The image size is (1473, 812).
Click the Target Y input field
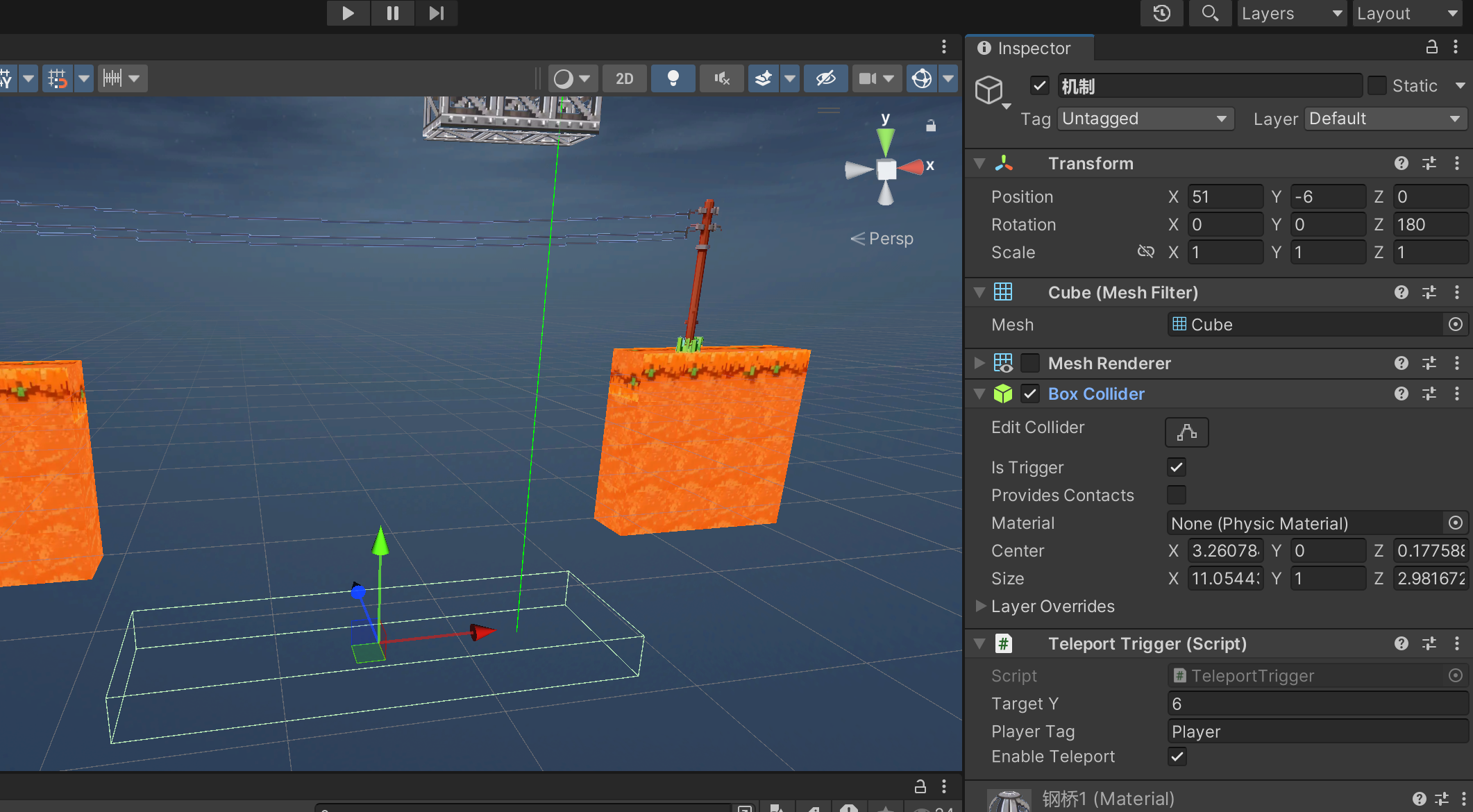[1317, 704]
